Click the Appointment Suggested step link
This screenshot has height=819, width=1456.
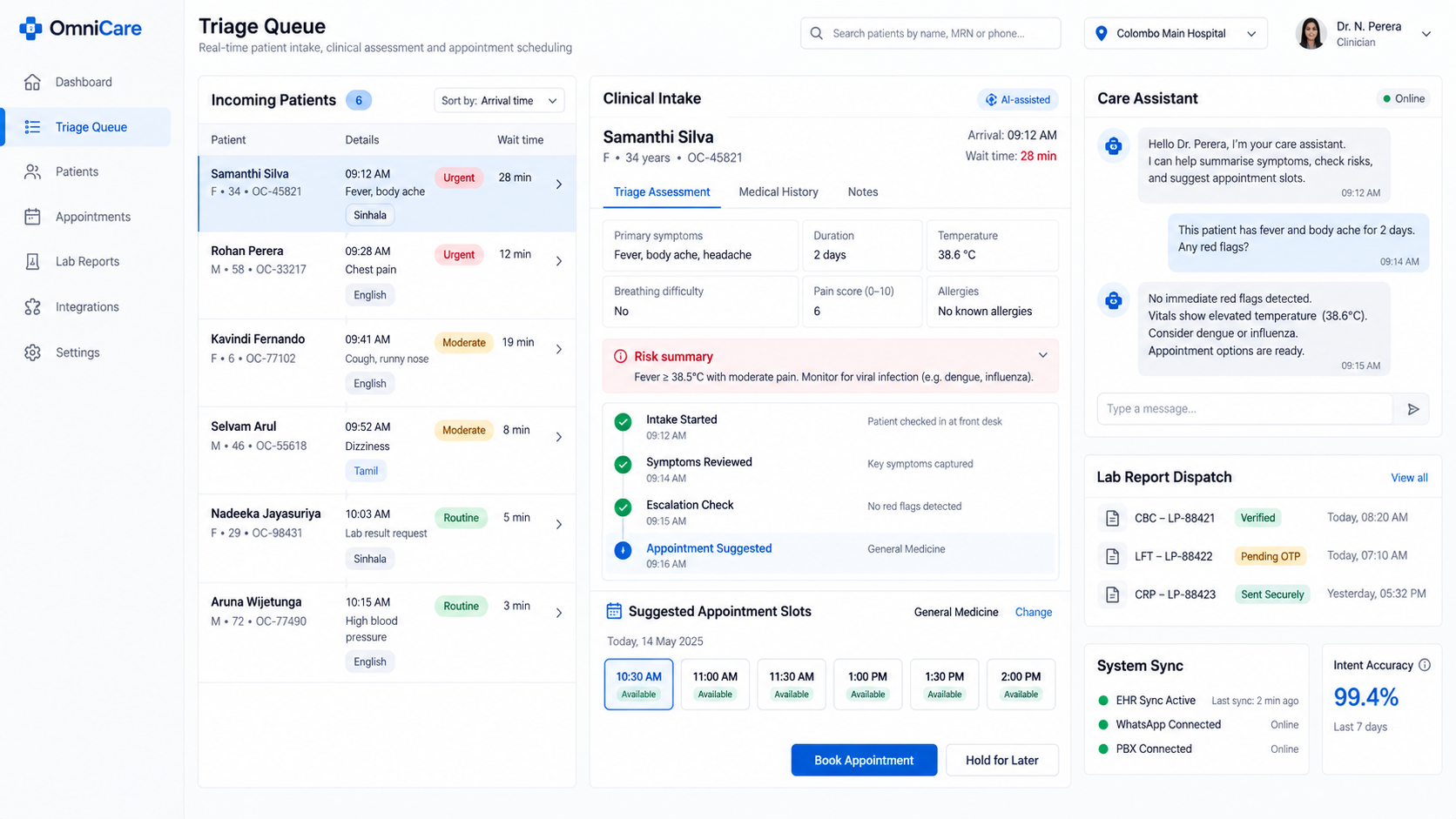point(709,548)
